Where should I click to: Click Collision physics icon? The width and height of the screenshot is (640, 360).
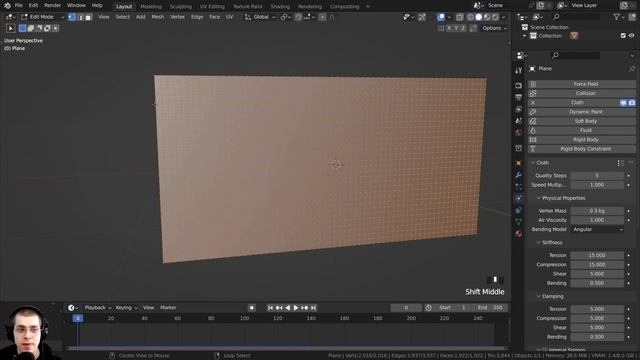pyautogui.click(x=533, y=93)
